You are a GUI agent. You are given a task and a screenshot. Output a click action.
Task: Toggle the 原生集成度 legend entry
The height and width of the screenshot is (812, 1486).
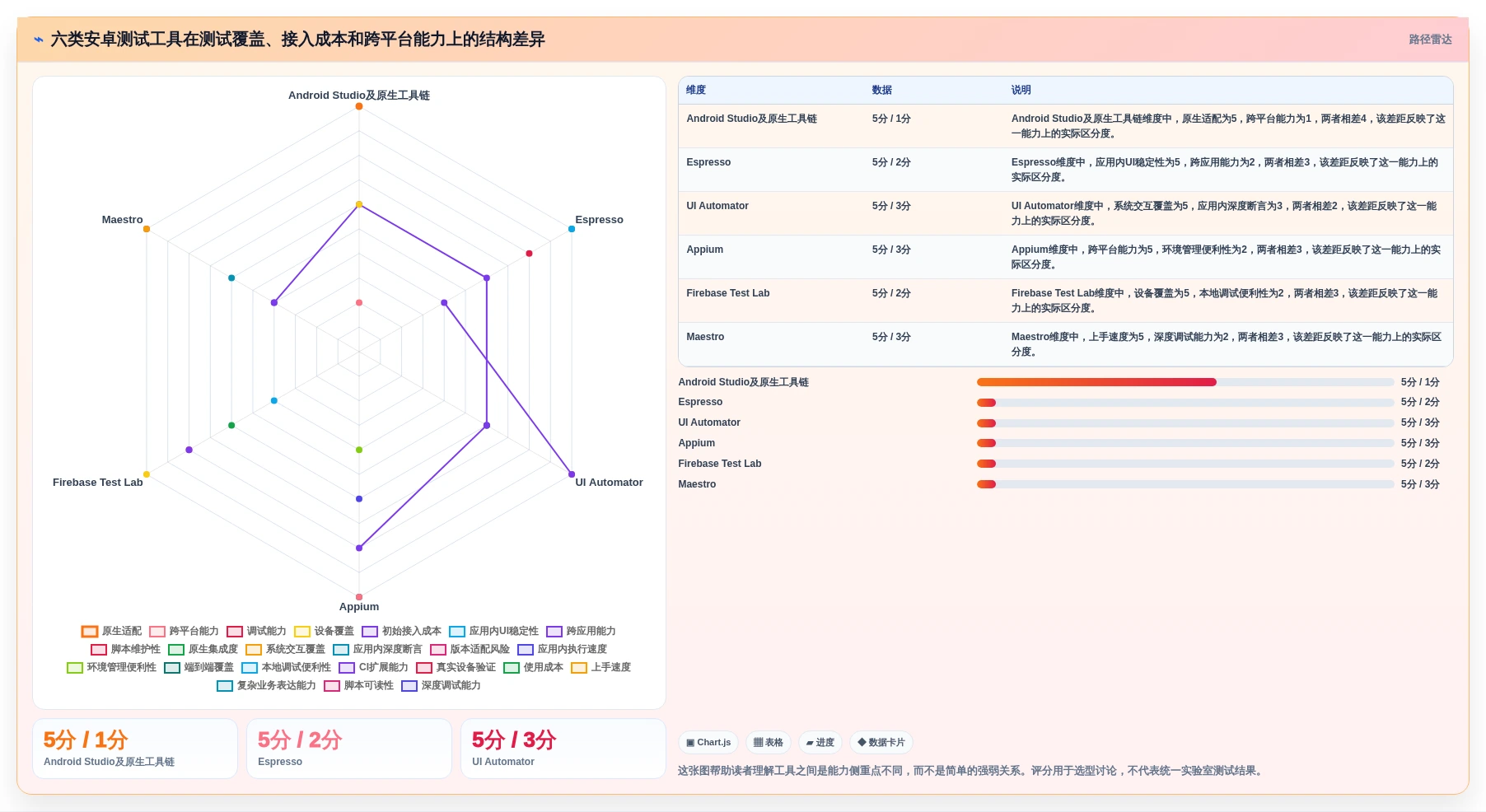(203, 650)
